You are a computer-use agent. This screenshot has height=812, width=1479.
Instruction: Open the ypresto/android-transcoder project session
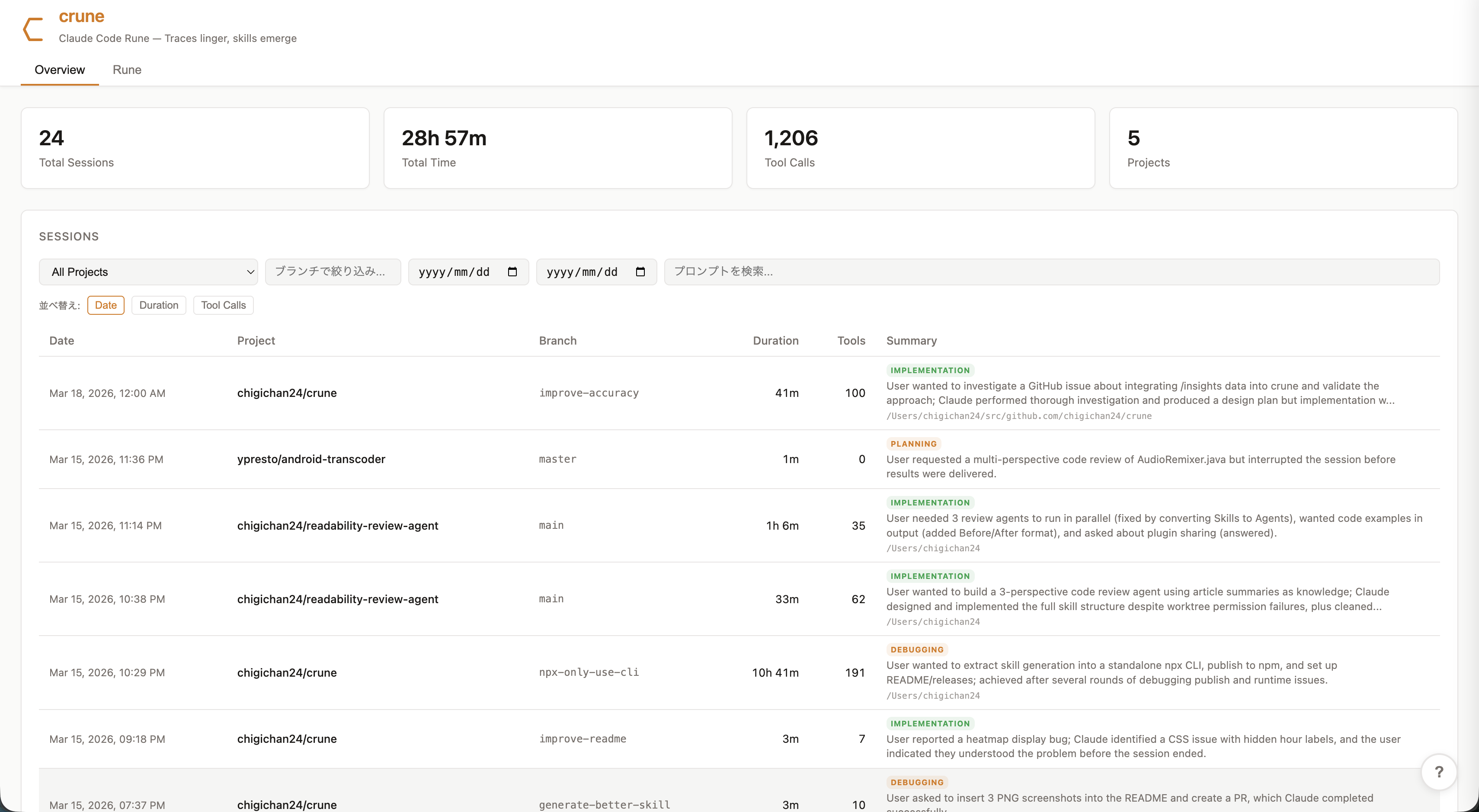(312, 459)
